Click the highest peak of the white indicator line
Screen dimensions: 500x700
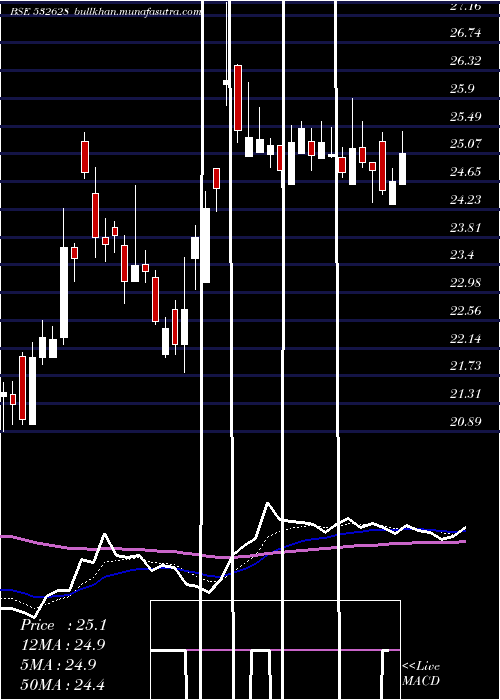[x=268, y=504]
